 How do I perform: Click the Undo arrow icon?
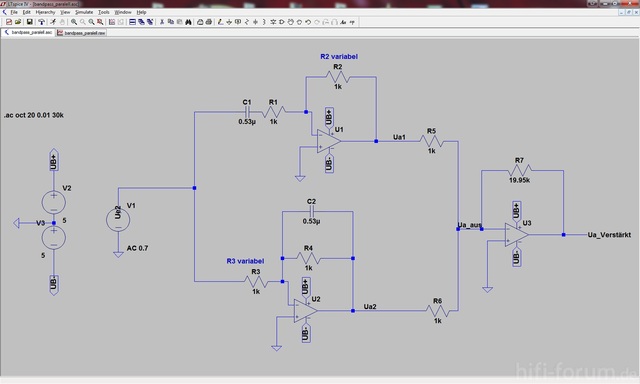[308, 22]
